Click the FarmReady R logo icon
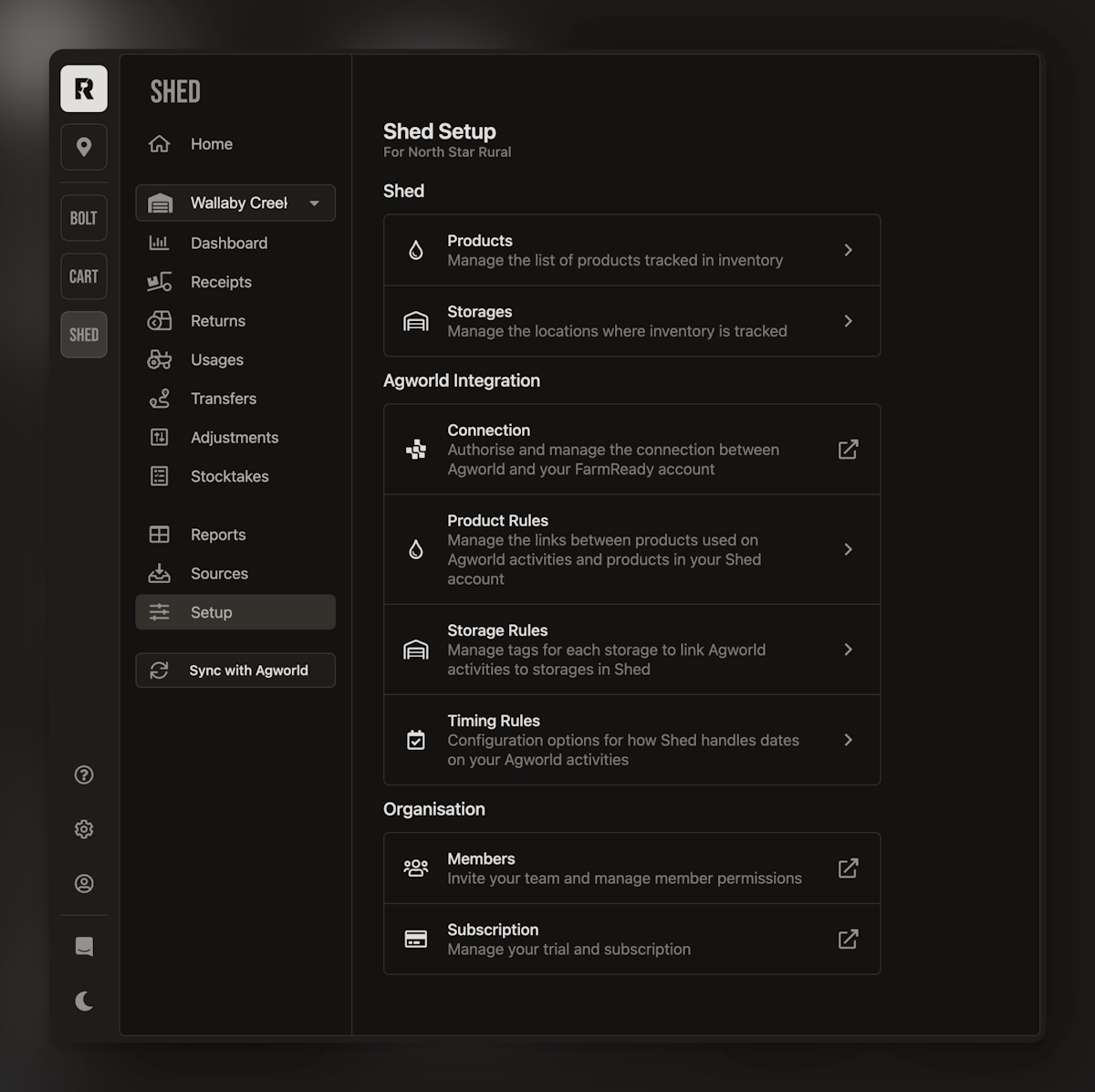Image resolution: width=1095 pixels, height=1092 pixels. [x=84, y=88]
